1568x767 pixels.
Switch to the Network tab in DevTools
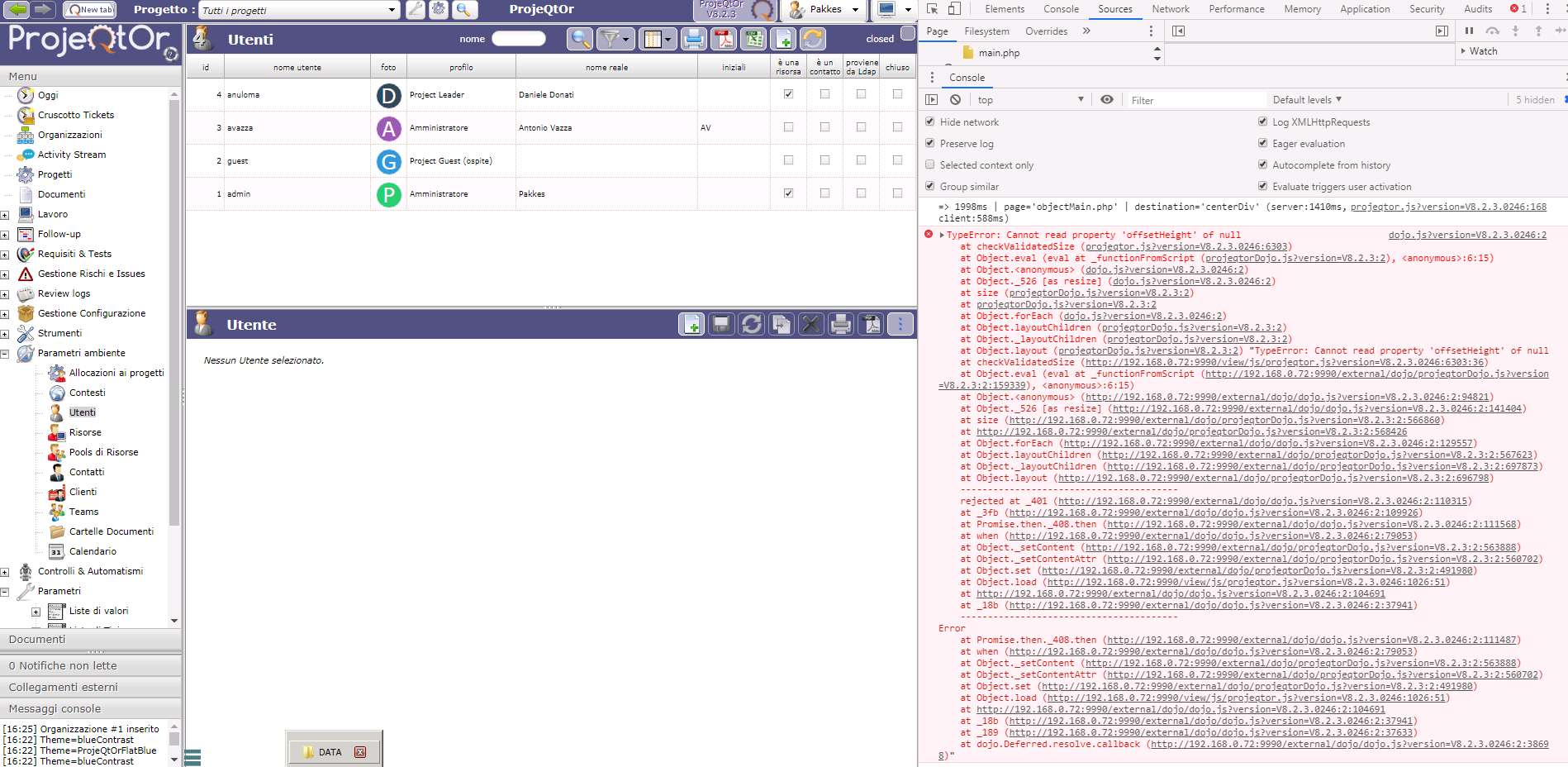point(1170,9)
